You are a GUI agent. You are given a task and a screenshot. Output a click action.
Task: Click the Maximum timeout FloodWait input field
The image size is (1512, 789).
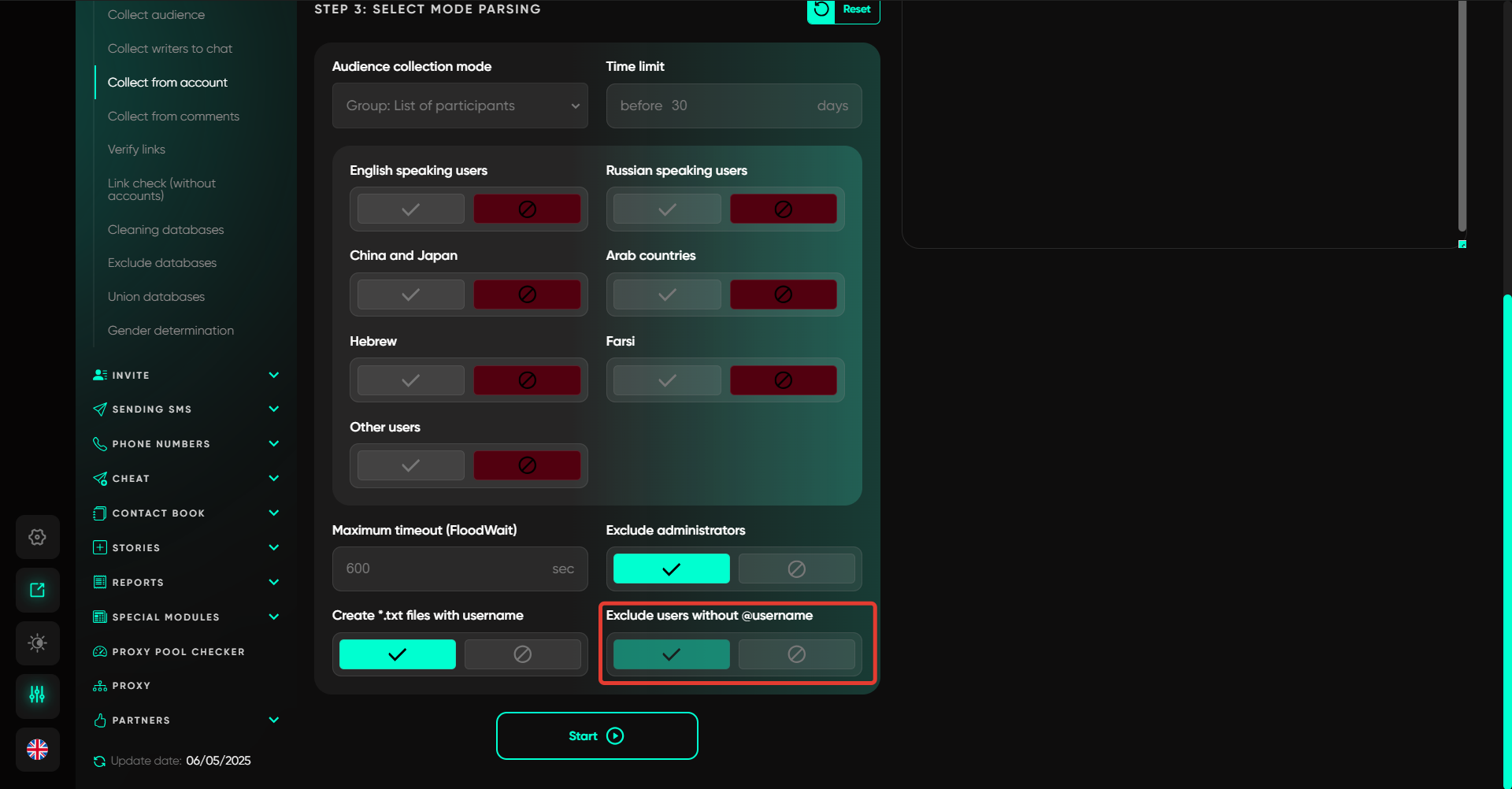(445, 569)
